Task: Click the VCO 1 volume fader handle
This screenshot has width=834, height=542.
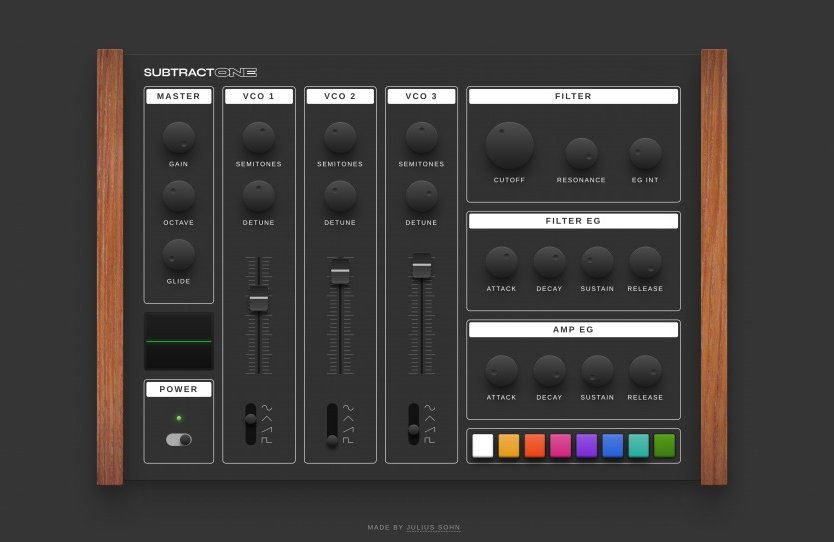Action: pos(259,299)
